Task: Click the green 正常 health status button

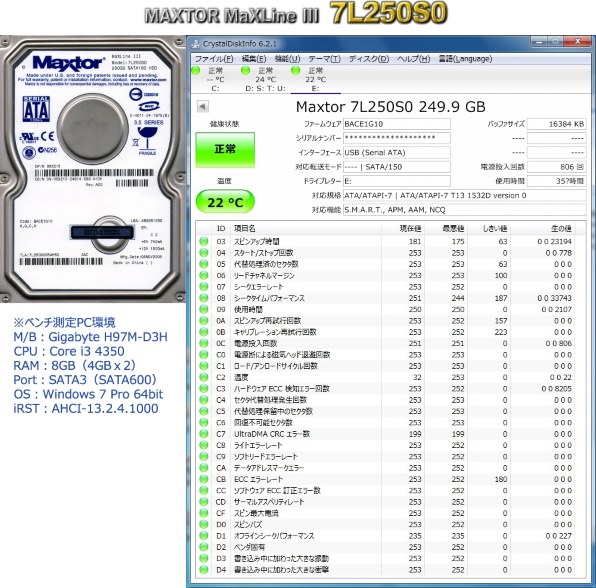Action: coord(225,149)
